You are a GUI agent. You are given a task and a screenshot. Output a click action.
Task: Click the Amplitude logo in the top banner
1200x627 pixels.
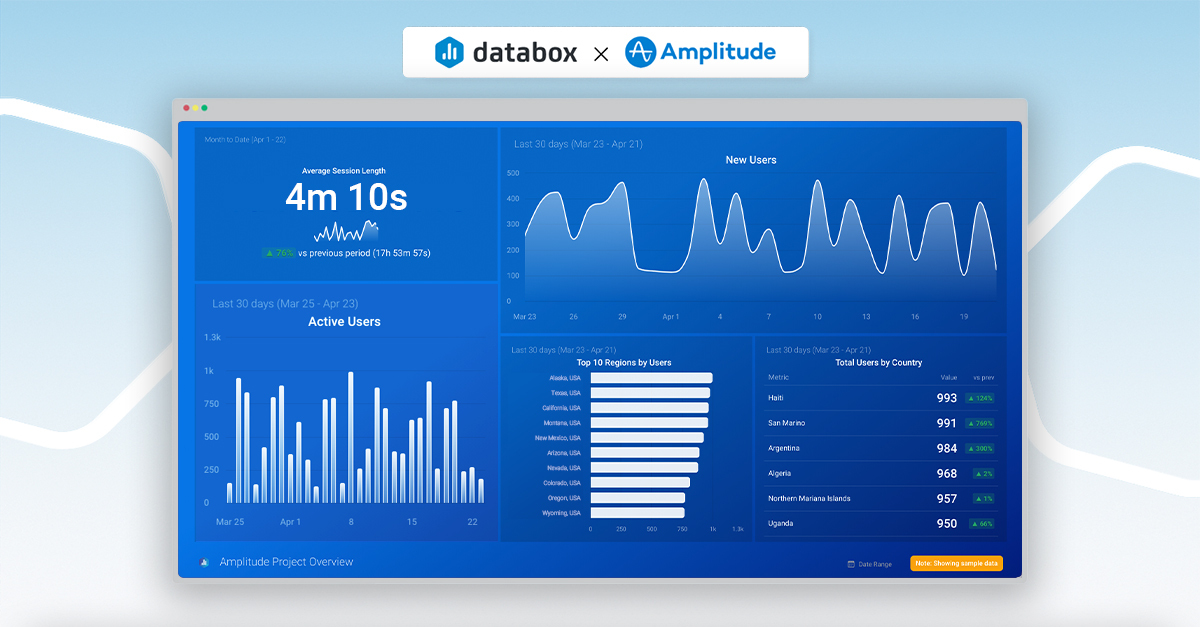[703, 52]
